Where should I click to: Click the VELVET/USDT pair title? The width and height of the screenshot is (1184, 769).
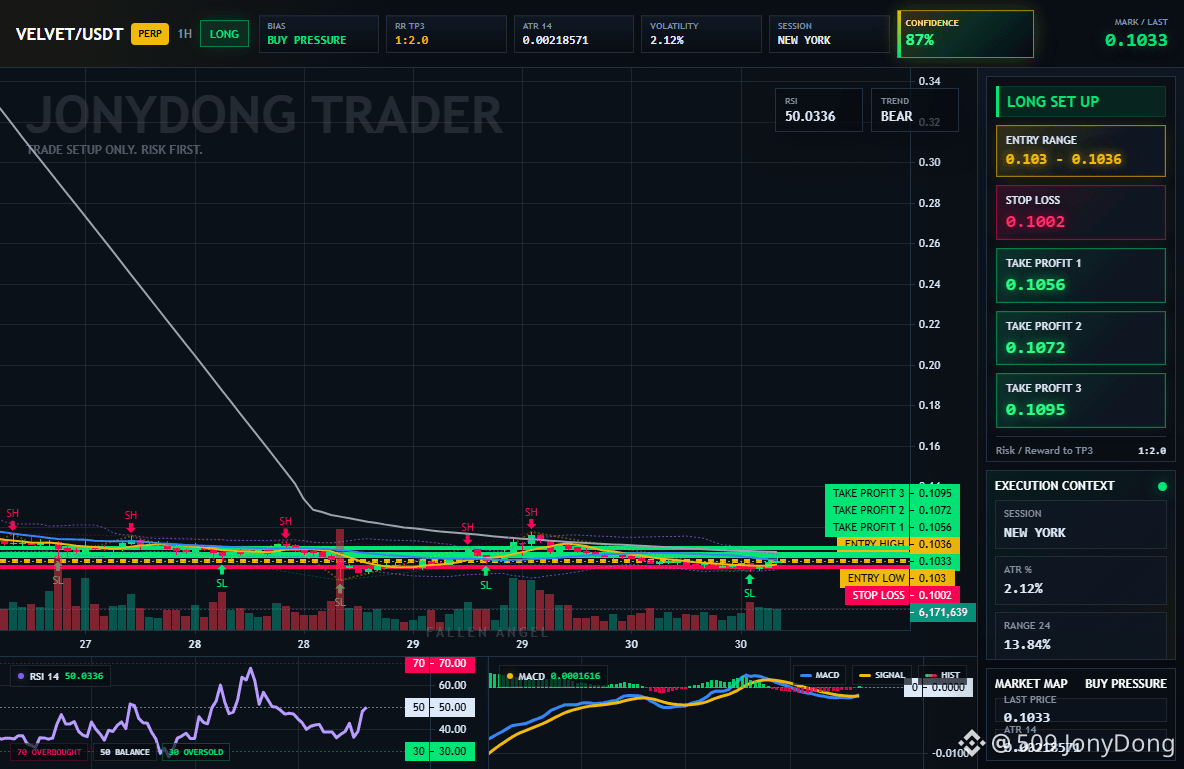[69, 34]
